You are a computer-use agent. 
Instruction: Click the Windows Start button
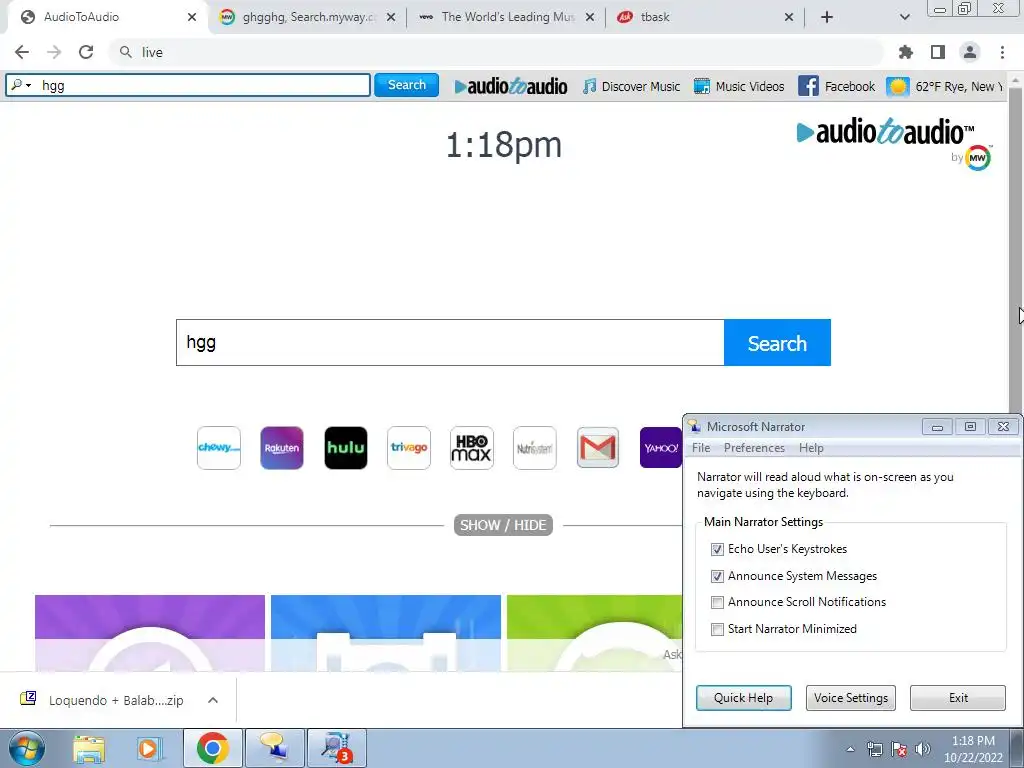(27, 748)
